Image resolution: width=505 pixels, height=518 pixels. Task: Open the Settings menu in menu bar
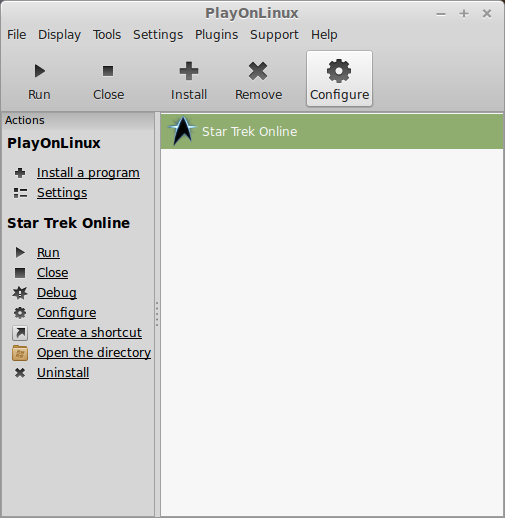pyautogui.click(x=158, y=35)
